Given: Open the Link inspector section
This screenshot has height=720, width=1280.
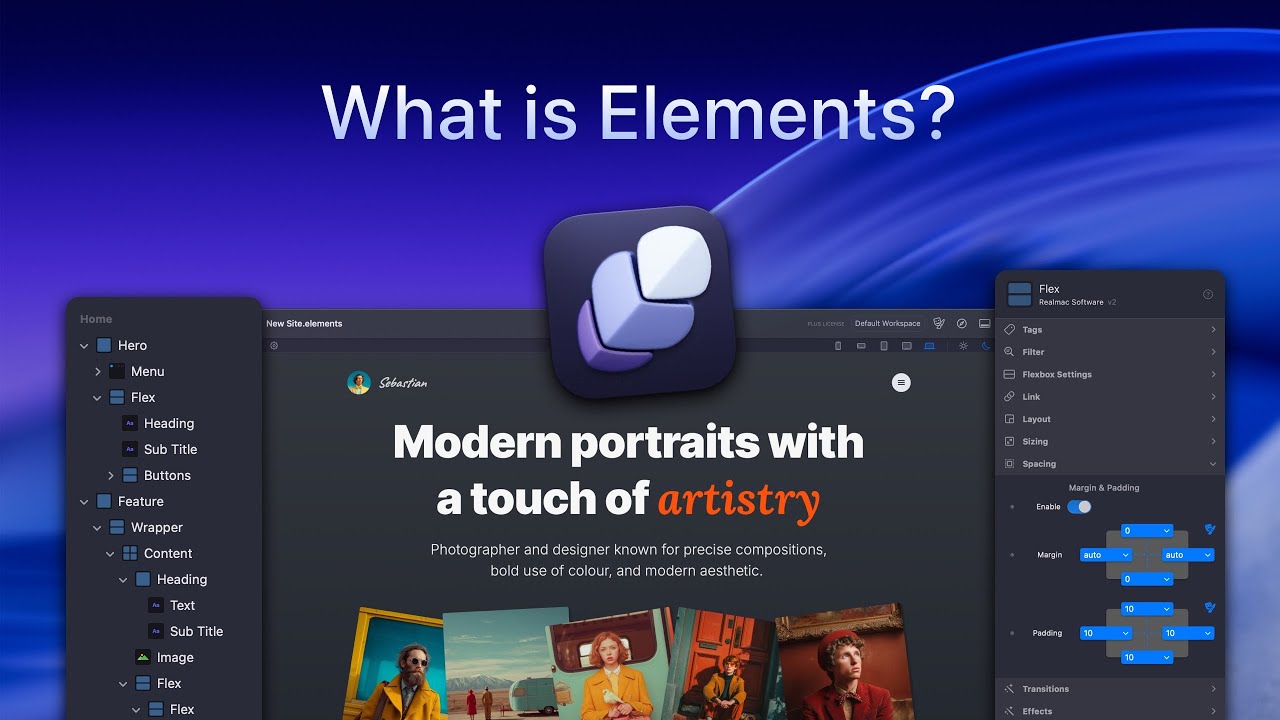Looking at the screenshot, I should point(1110,396).
